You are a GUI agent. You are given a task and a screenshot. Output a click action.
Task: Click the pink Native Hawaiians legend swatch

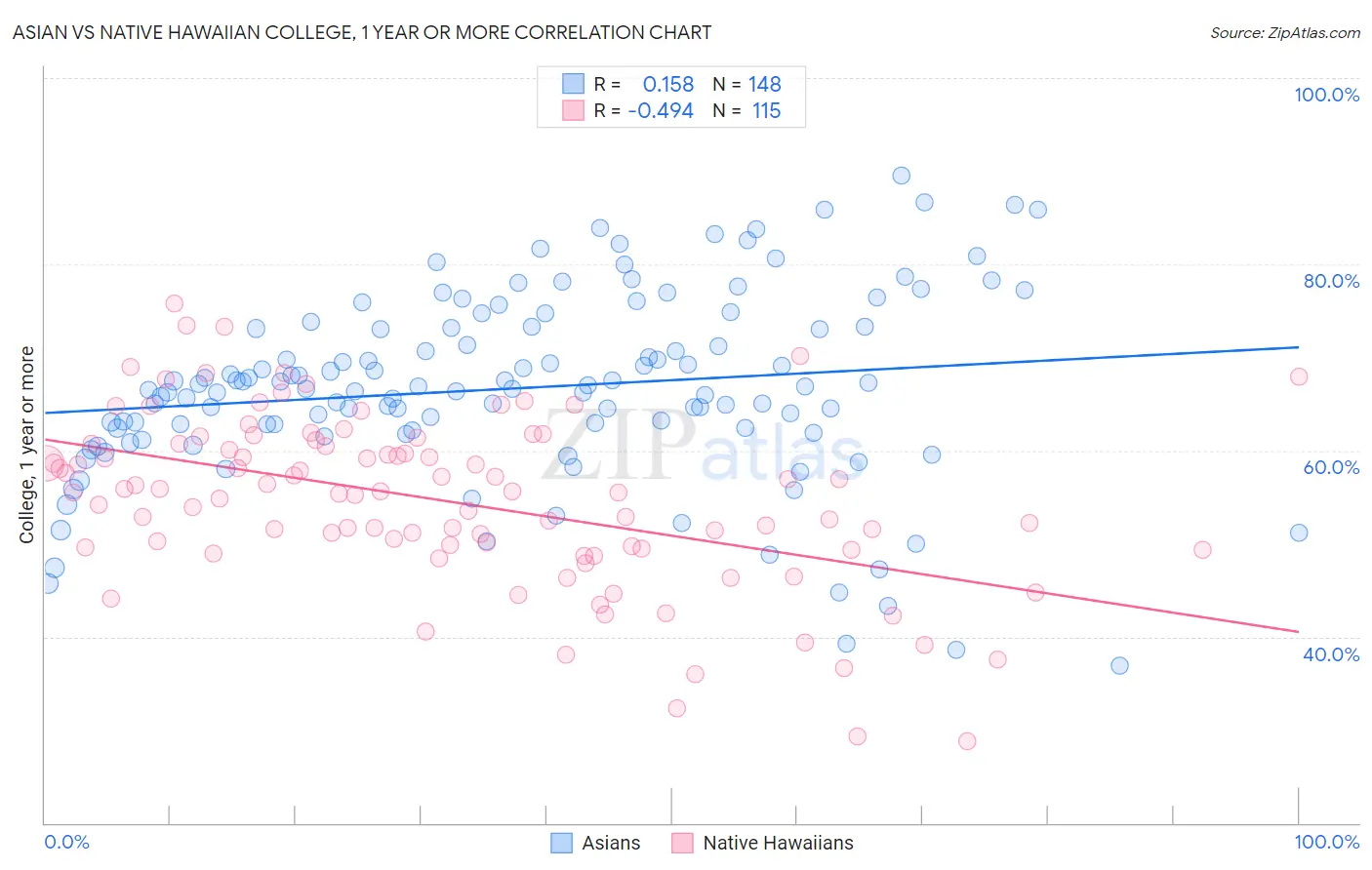pos(682,843)
